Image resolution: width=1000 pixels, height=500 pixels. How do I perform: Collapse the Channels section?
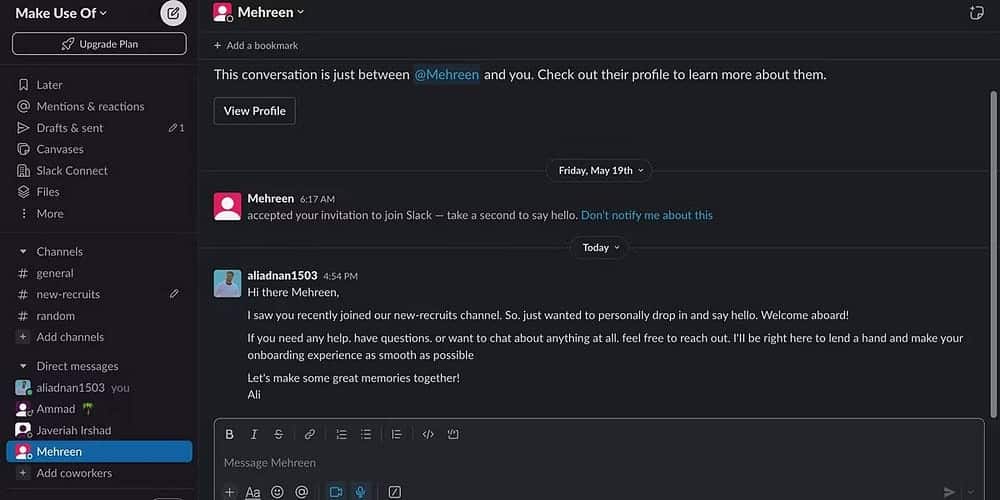[x=23, y=252]
